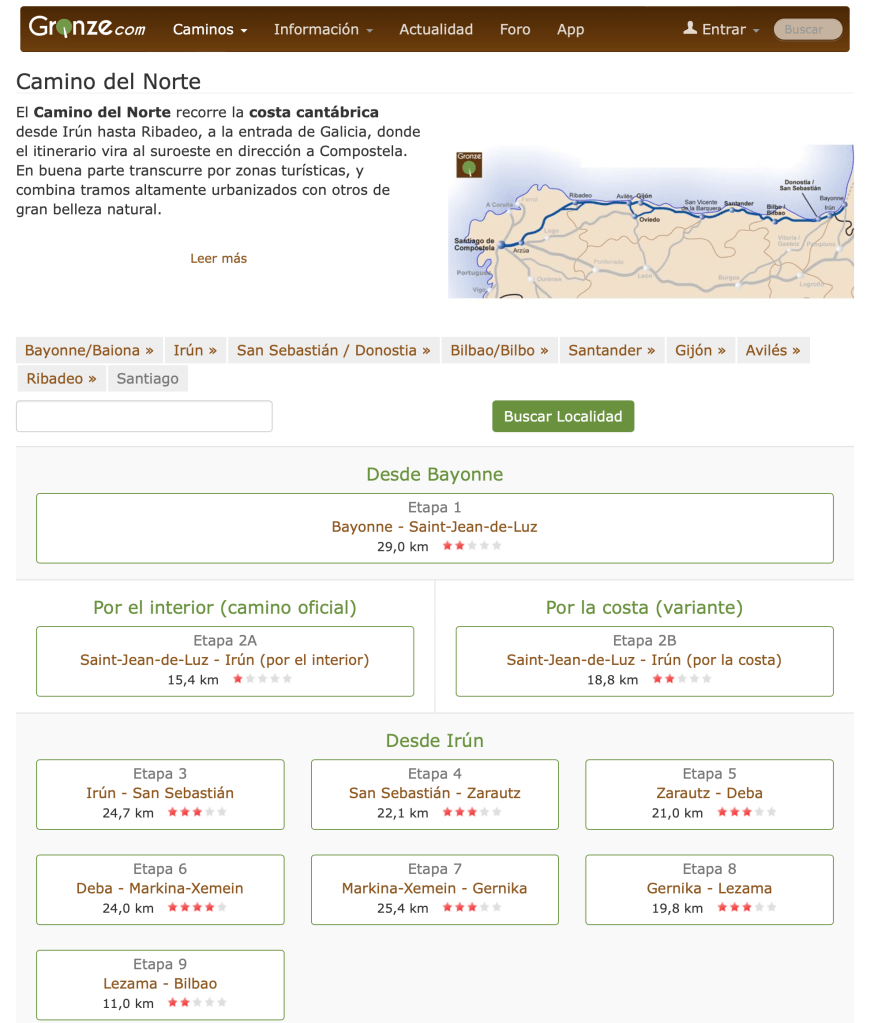This screenshot has height=1023, width=870.
Task: Expand the Información dropdown menu
Action: [x=323, y=30]
